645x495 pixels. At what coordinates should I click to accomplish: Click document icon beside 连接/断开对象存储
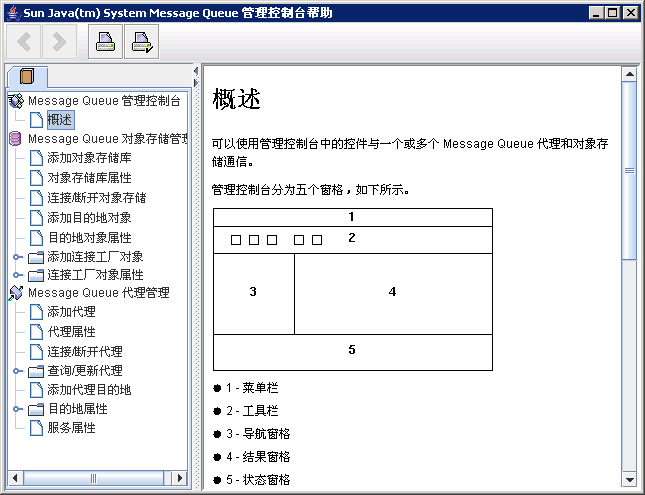coord(36,198)
